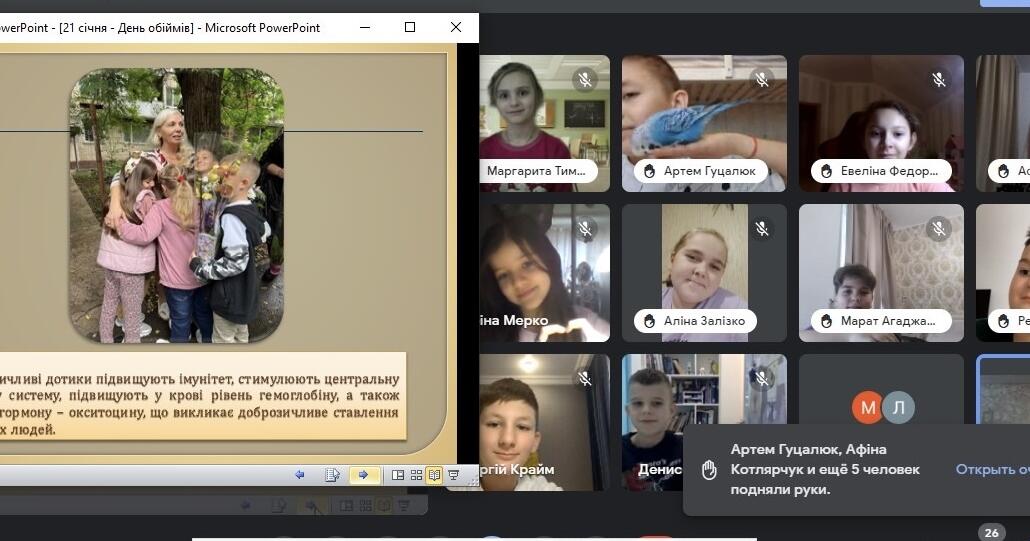Select Маргарита Тим video tile

click(x=545, y=123)
